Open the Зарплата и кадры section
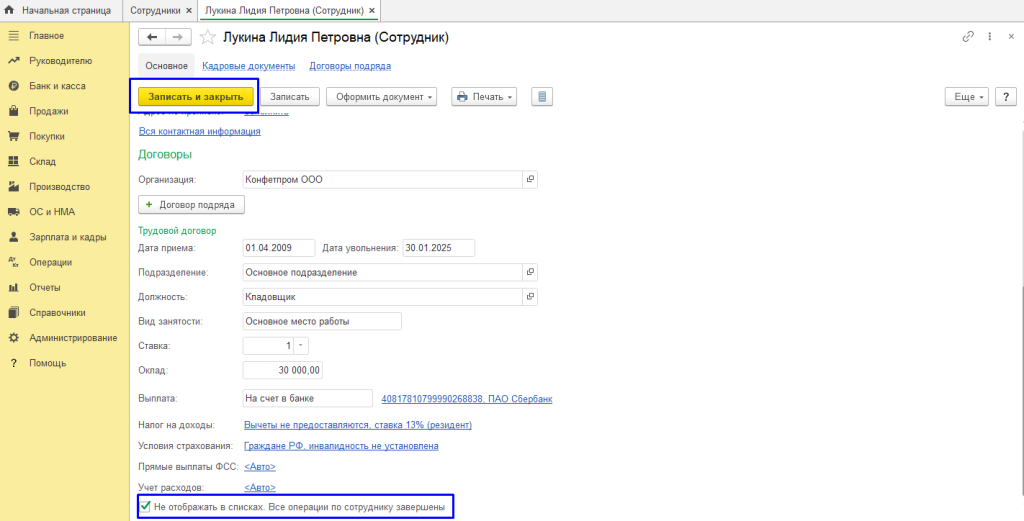Viewport: 1024px width, 521px height. tap(68, 237)
